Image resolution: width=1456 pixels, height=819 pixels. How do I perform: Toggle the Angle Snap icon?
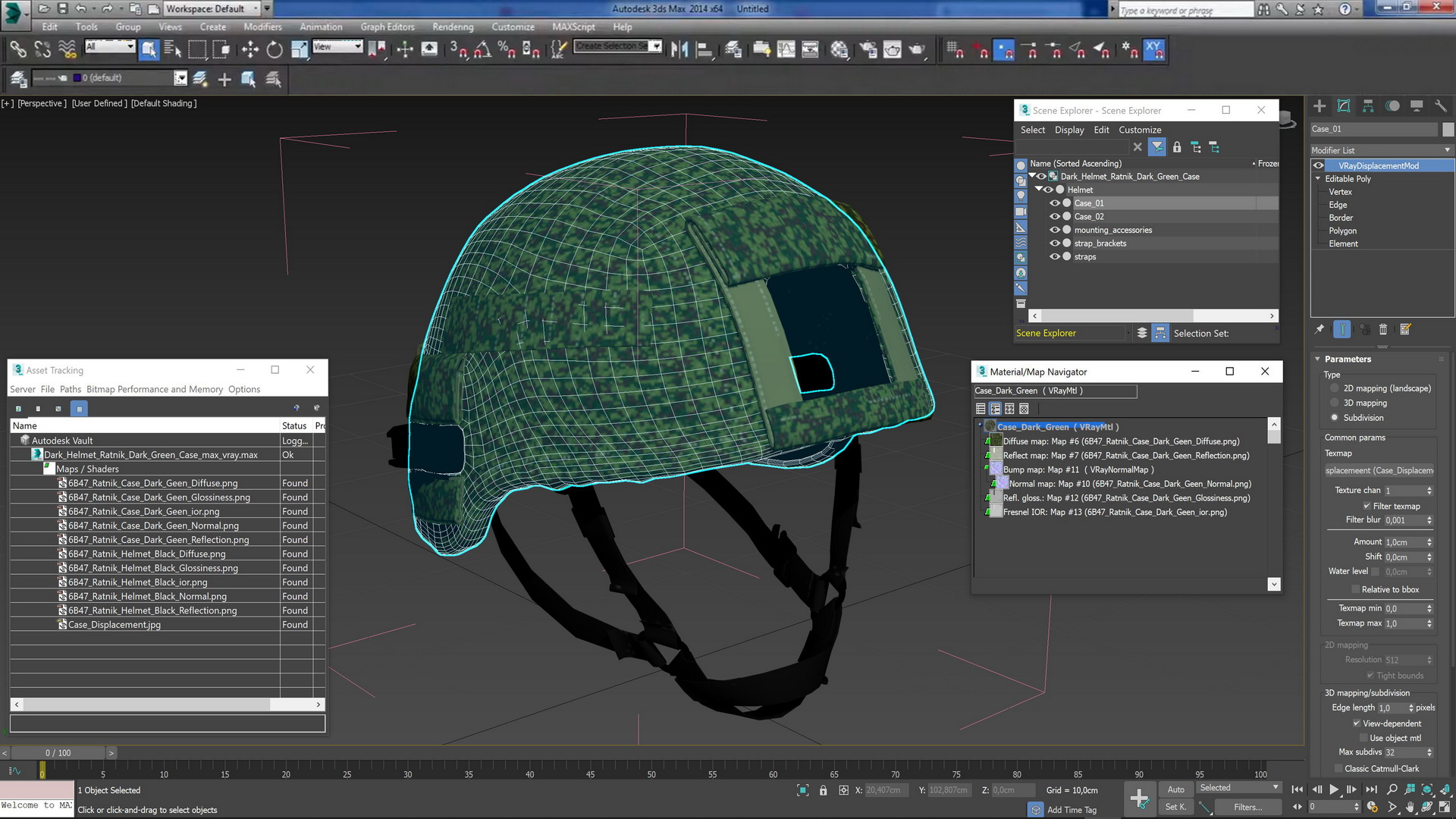482,50
